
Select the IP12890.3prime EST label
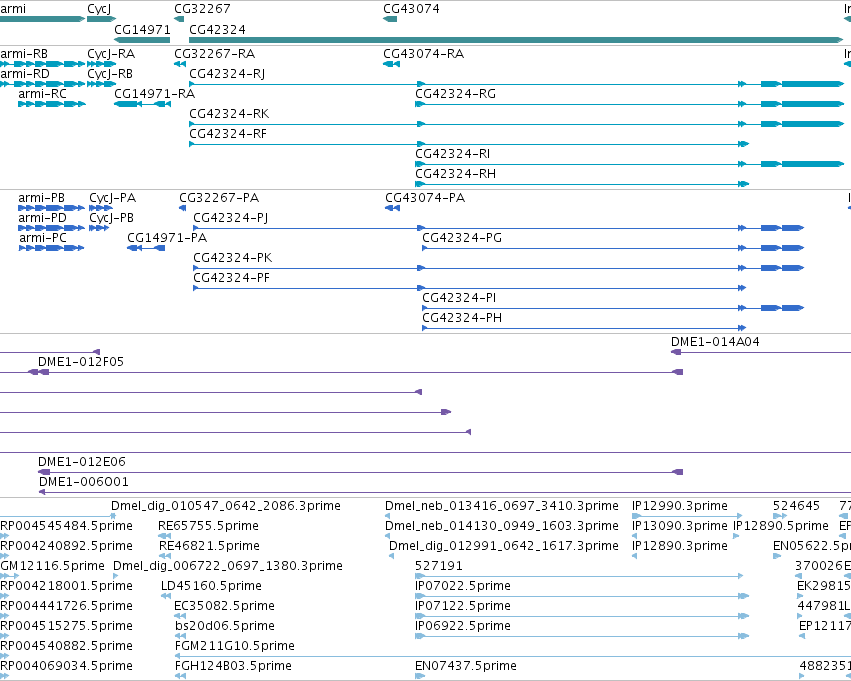(x=679, y=546)
